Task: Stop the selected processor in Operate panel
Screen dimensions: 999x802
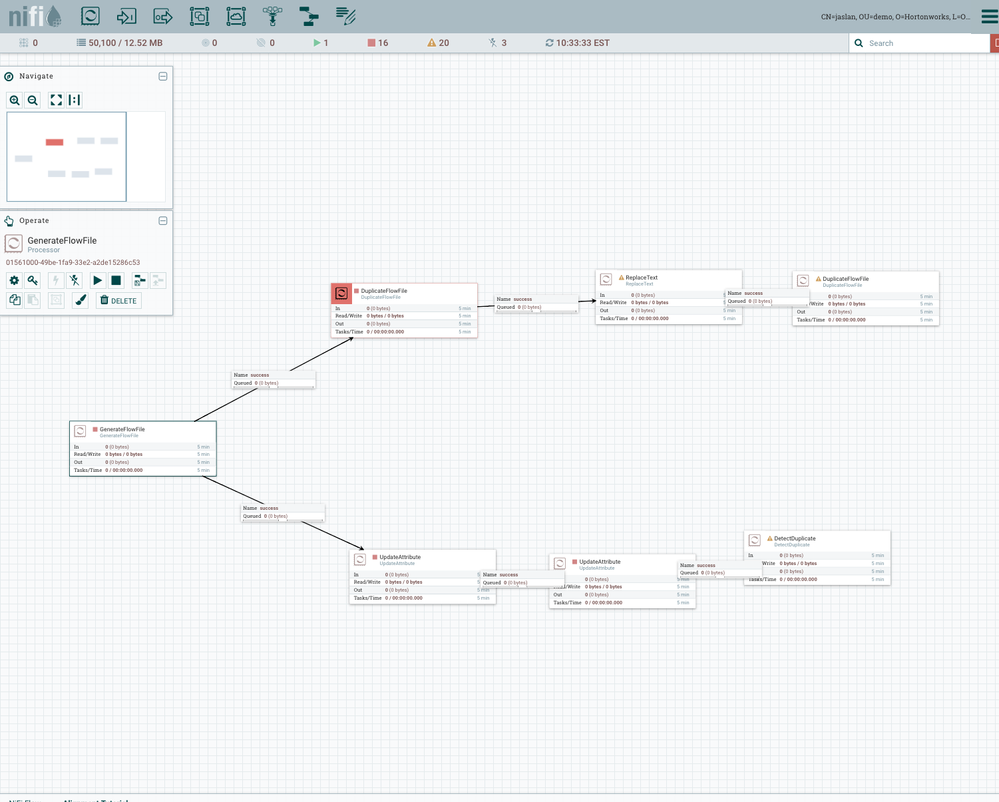Action: 116,281
